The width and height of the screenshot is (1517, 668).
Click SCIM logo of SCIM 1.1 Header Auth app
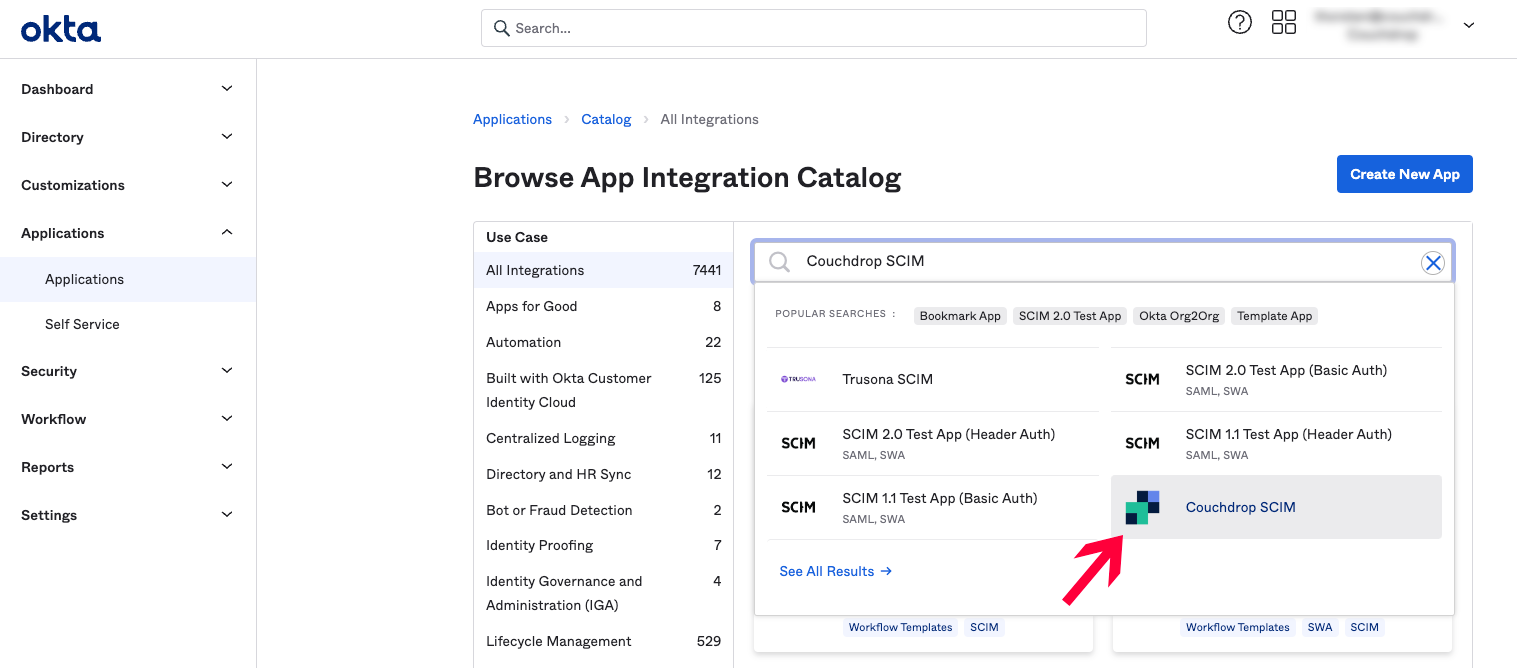click(x=1142, y=443)
